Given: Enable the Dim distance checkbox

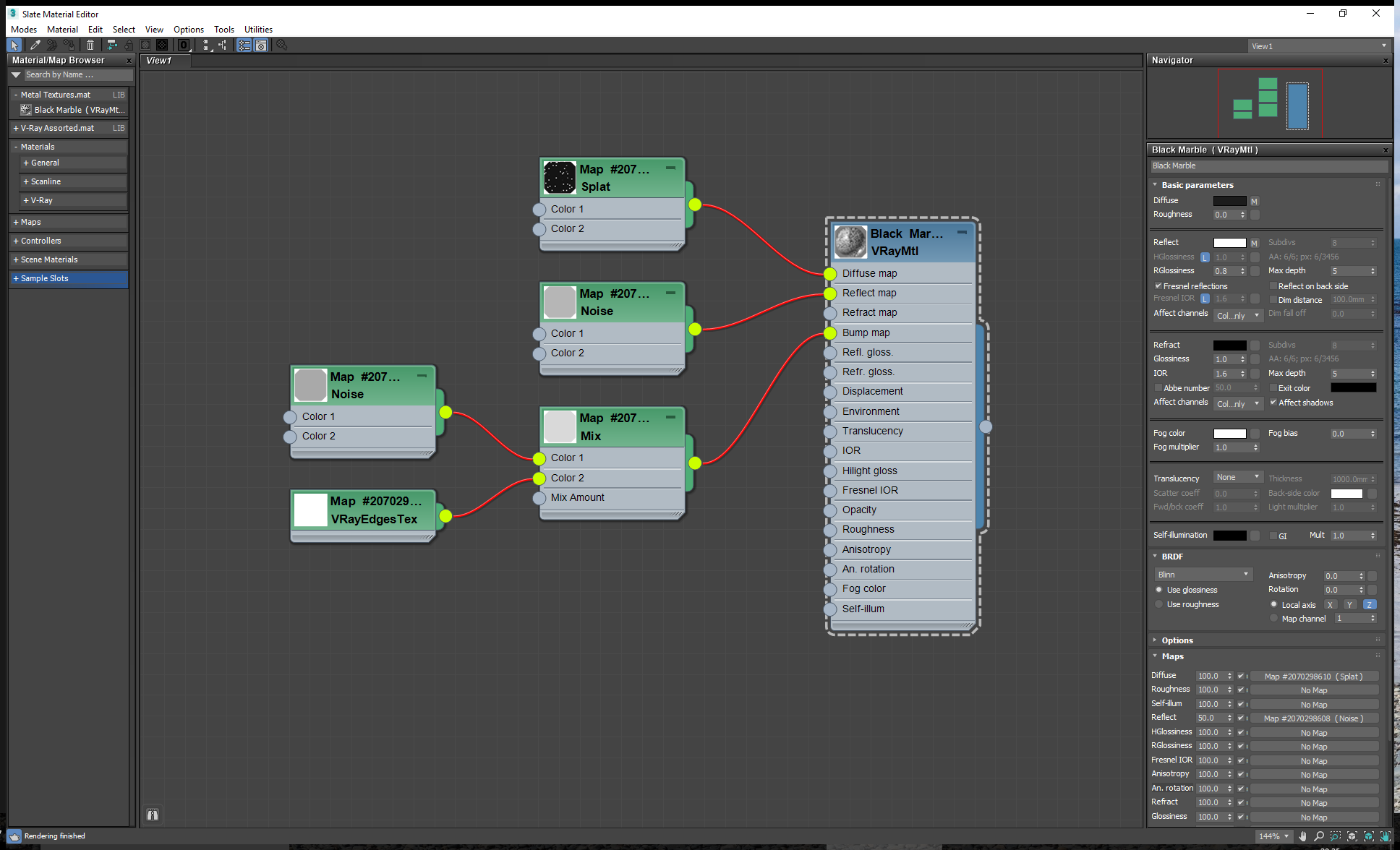Looking at the screenshot, I should pos(1273,300).
